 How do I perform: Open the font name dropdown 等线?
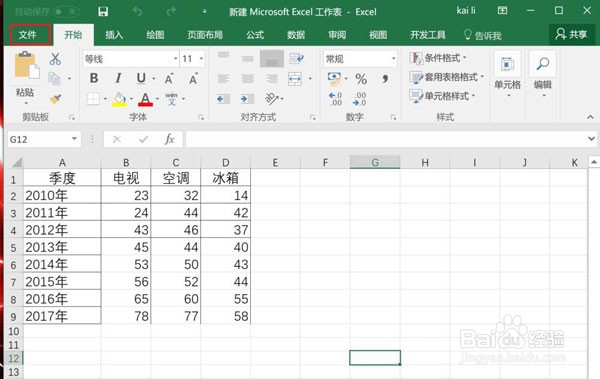176,59
